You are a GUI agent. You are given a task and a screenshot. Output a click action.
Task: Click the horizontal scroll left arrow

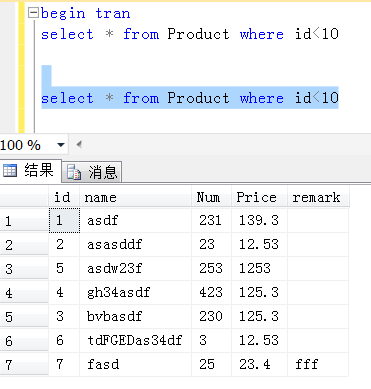[79, 144]
